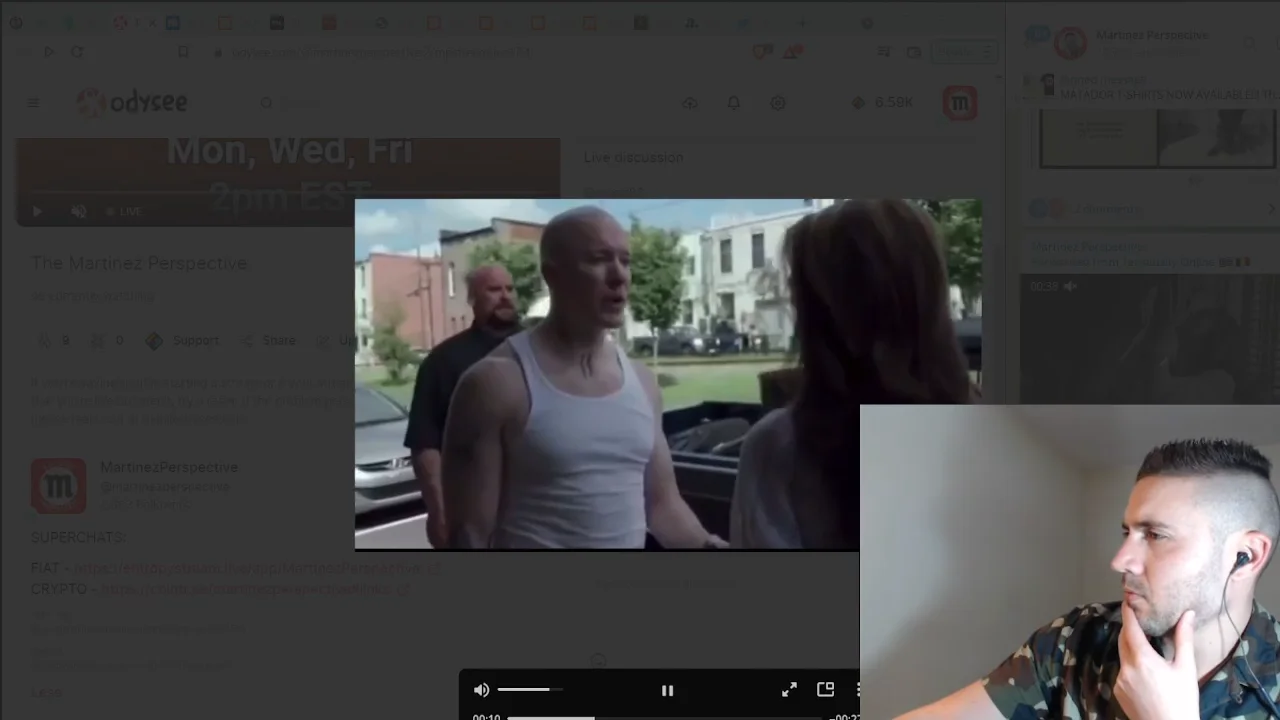Open the Brave shields icon
Image resolution: width=1280 pixels, height=720 pixels.
click(762, 52)
